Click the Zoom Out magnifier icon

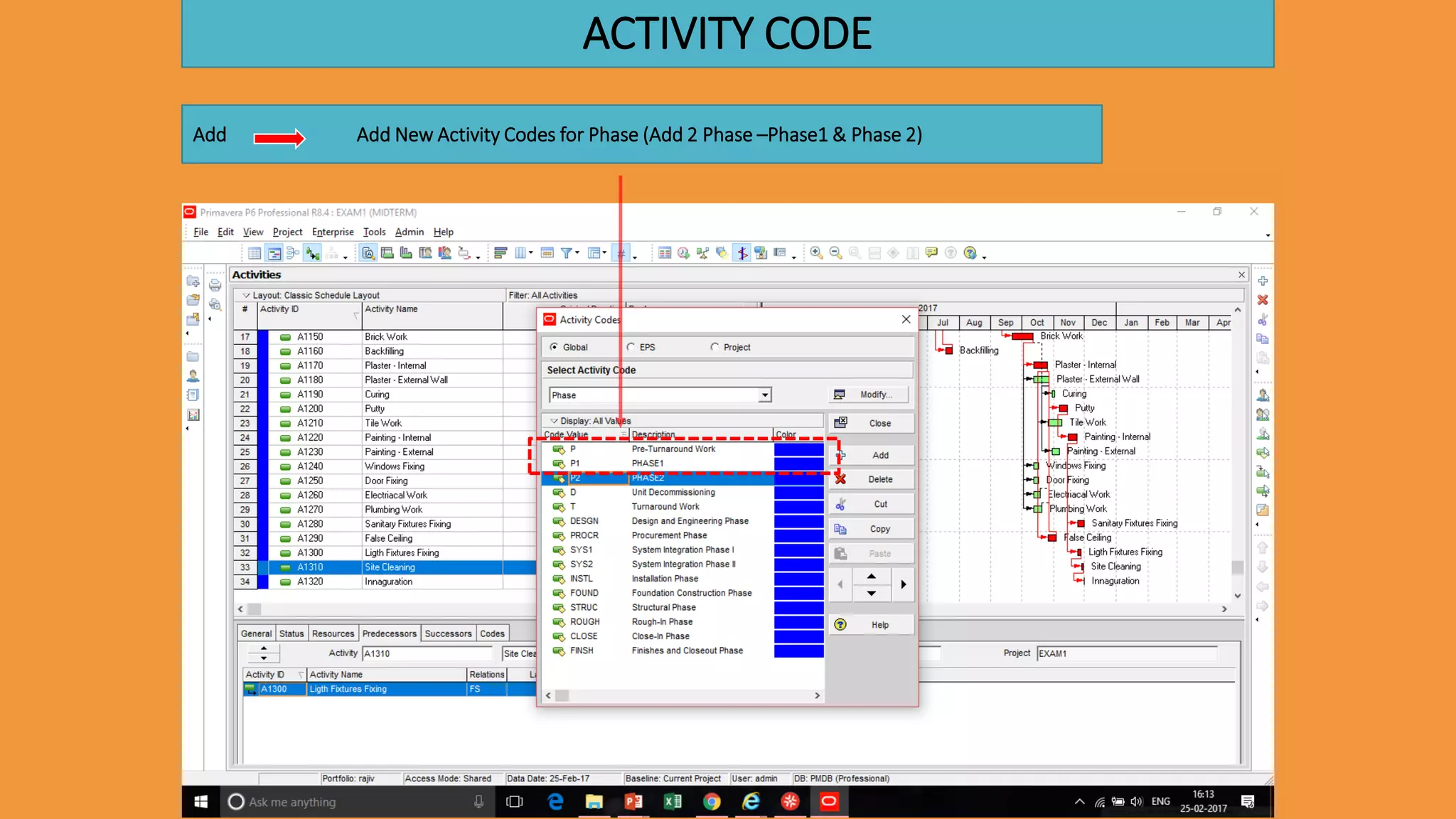835,253
